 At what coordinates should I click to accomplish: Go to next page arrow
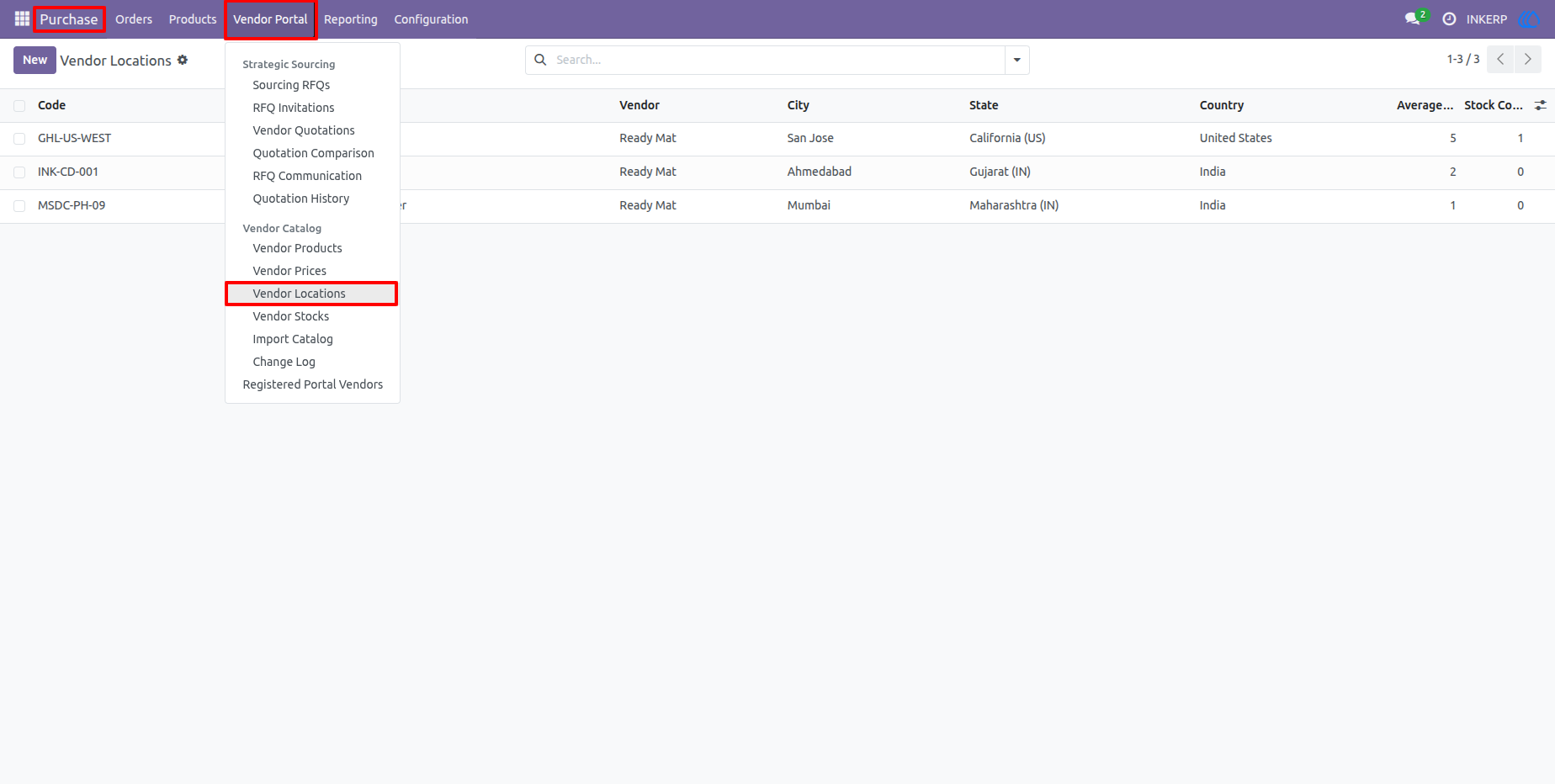[x=1528, y=60]
